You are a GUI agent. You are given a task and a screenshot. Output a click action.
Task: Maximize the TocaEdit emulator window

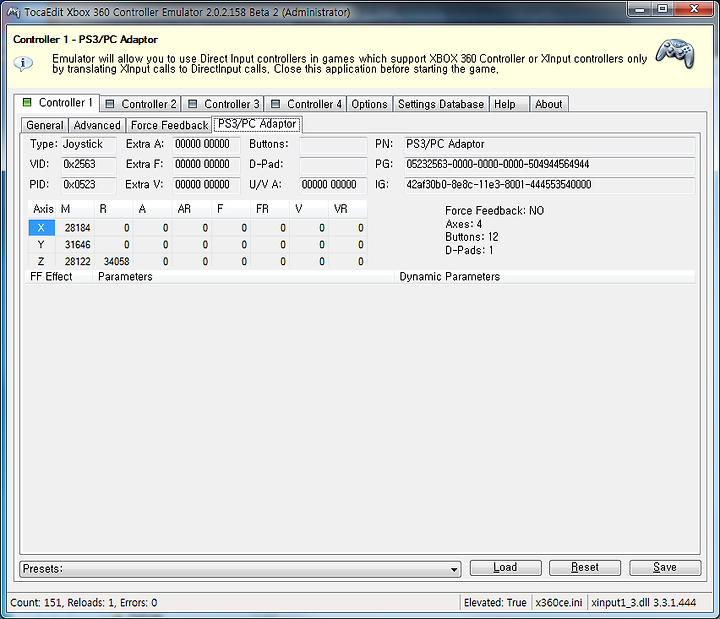[x=662, y=9]
